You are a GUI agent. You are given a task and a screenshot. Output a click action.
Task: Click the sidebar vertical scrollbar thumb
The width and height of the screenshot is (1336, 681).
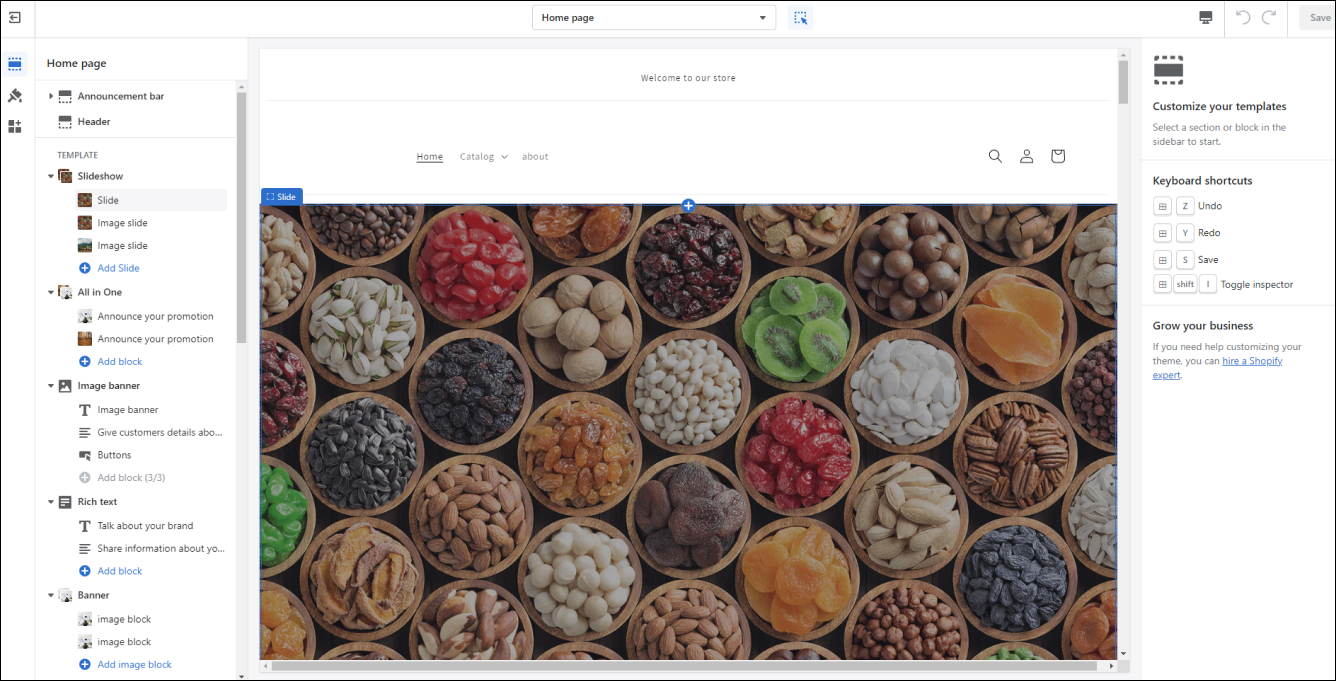coord(240,218)
